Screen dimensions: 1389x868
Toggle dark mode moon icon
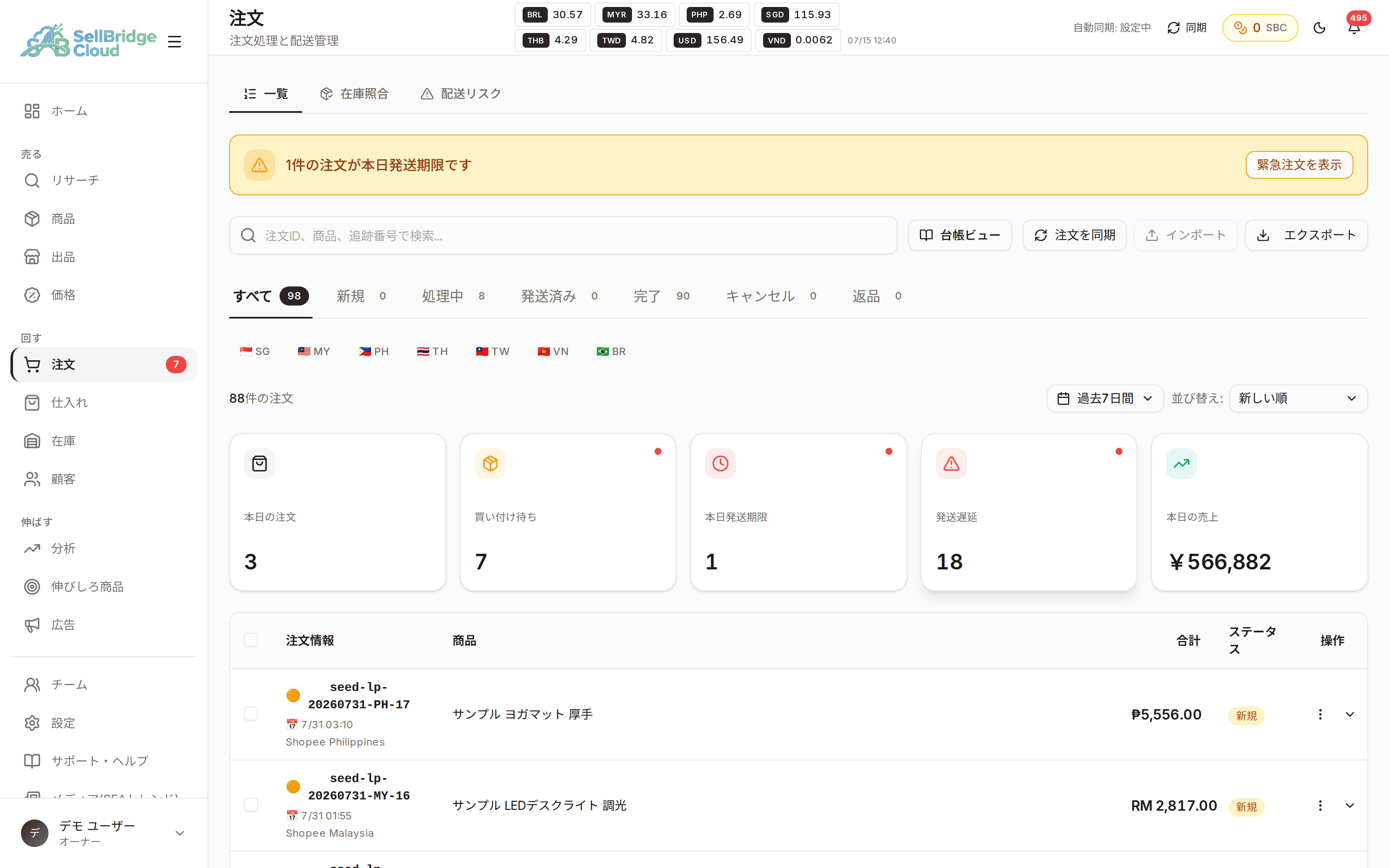tap(1319, 27)
